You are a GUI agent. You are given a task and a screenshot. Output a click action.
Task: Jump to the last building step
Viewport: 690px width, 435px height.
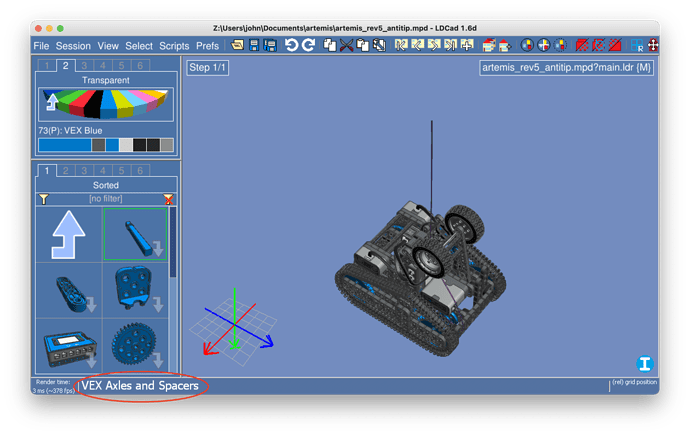coord(450,45)
